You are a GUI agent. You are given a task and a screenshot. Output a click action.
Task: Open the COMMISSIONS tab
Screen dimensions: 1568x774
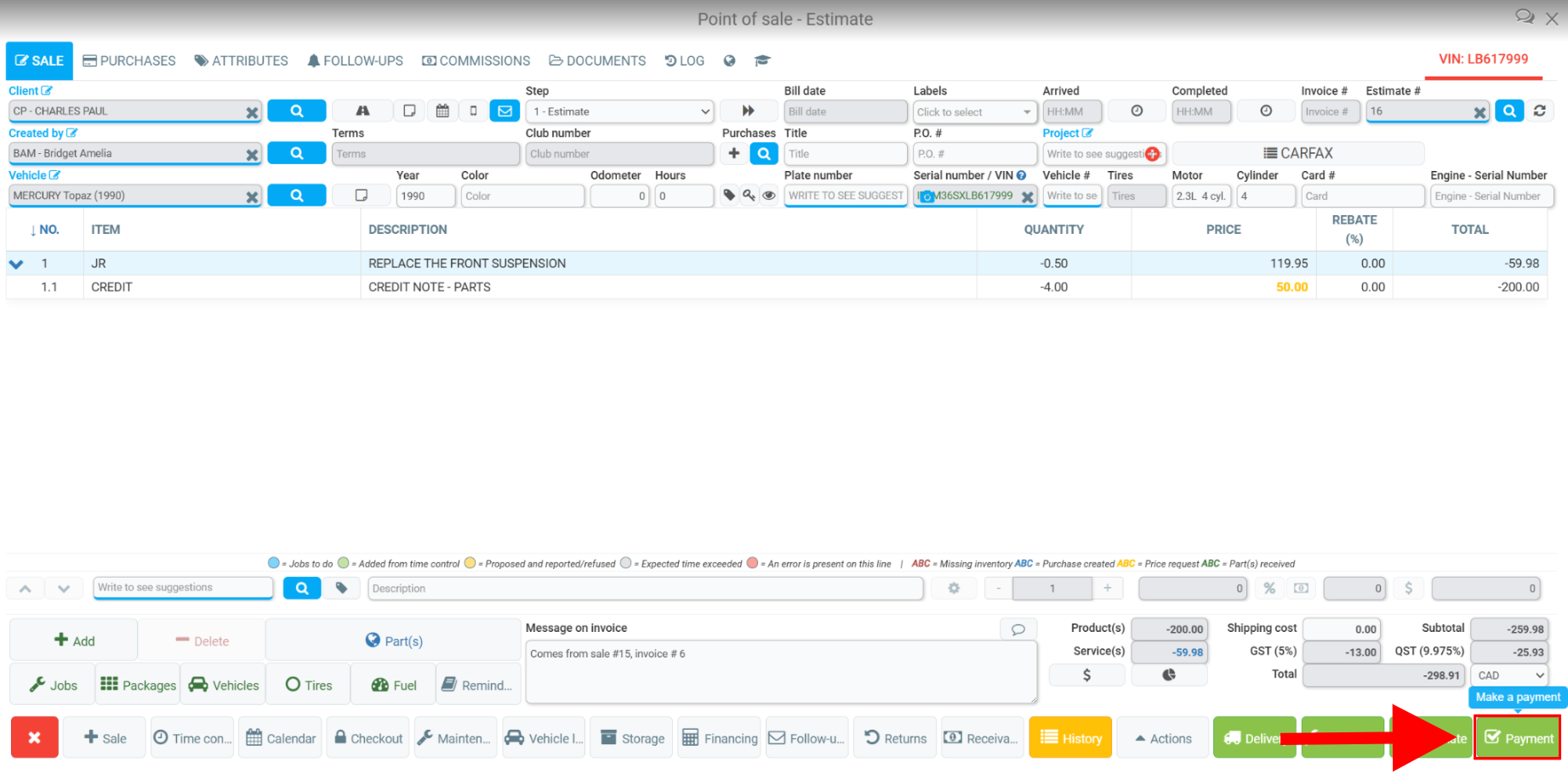476,60
